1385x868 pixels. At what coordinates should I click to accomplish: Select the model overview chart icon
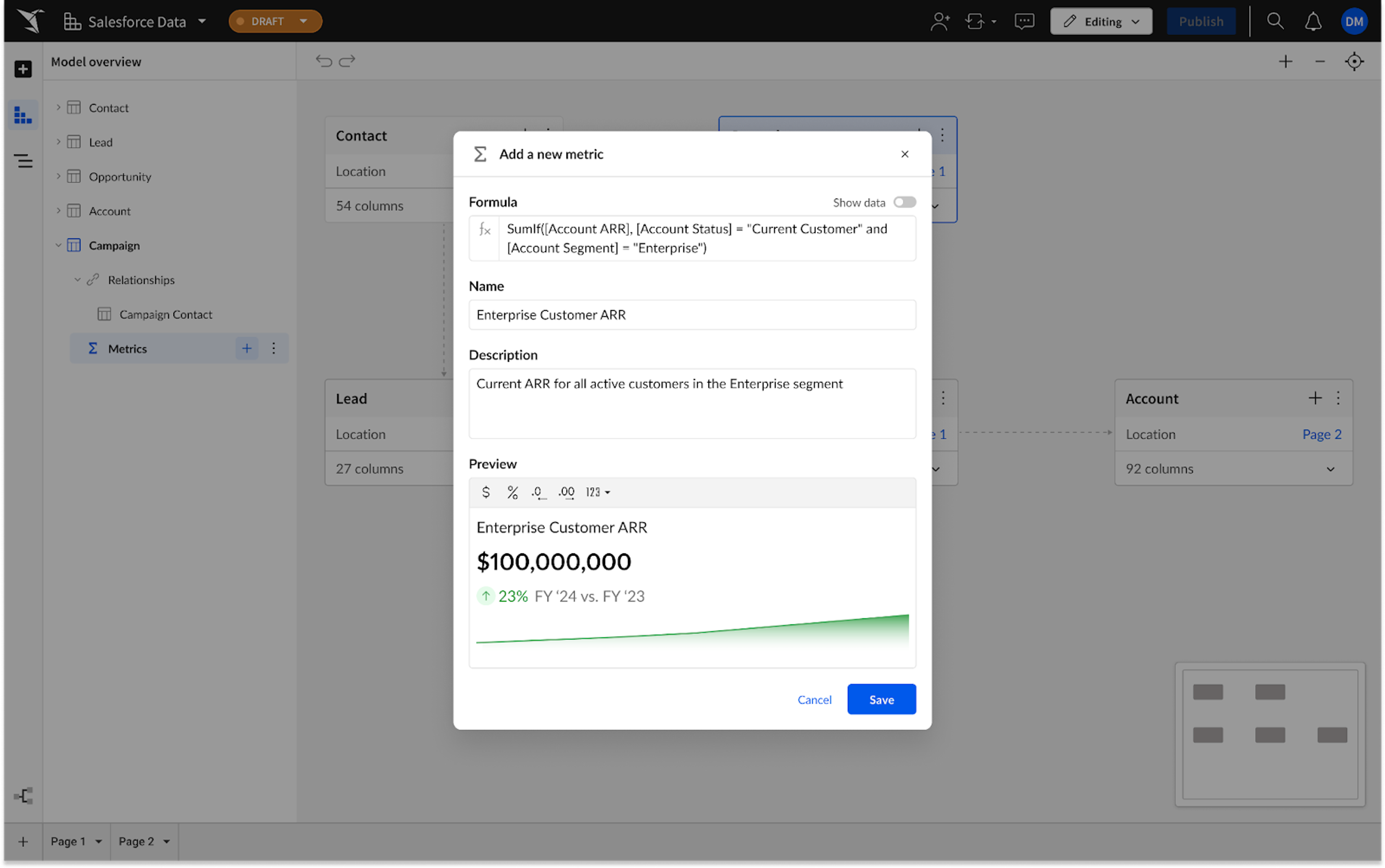click(x=23, y=115)
